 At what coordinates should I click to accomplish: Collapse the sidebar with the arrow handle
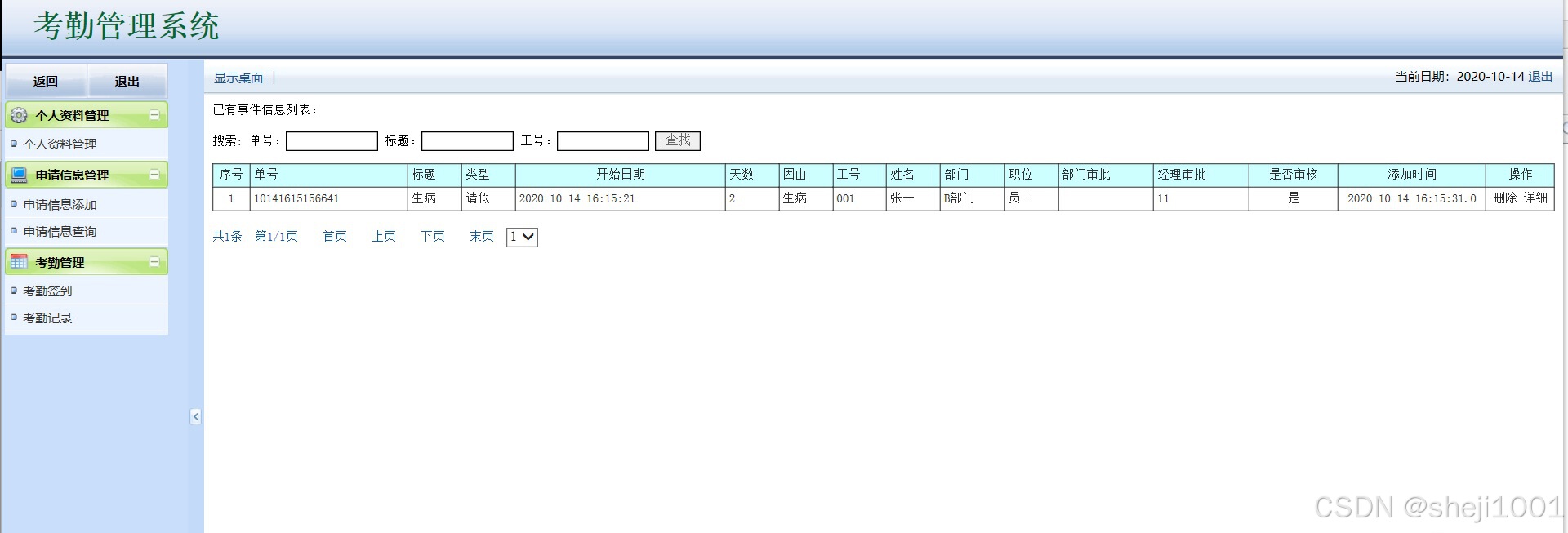195,416
